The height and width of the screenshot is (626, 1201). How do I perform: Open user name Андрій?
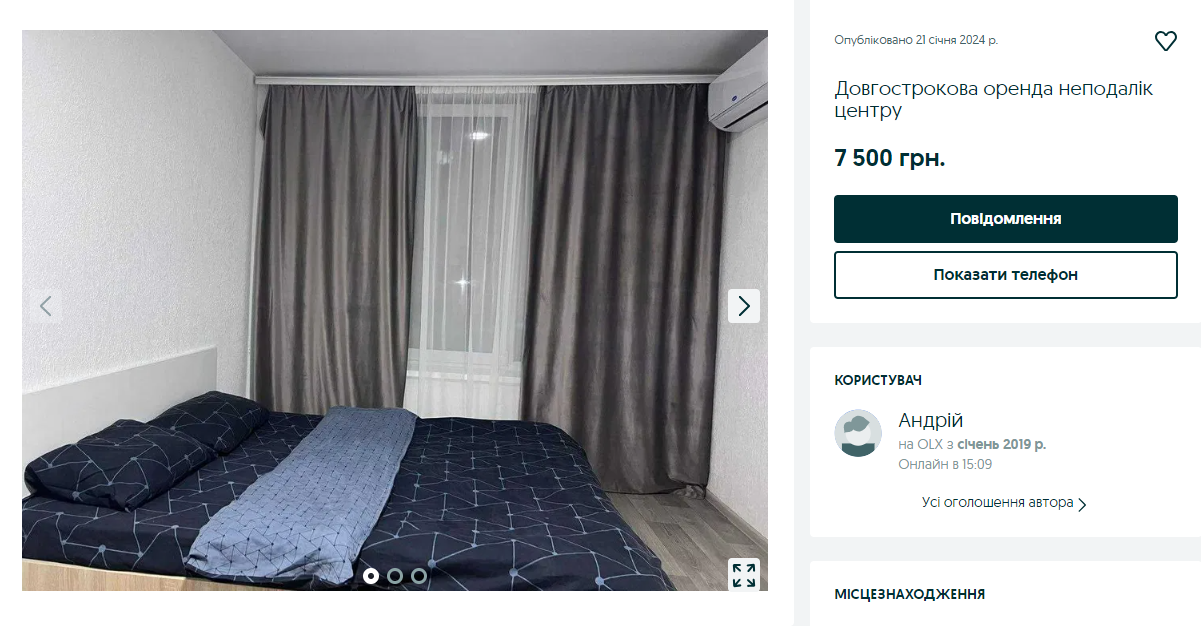point(931,420)
